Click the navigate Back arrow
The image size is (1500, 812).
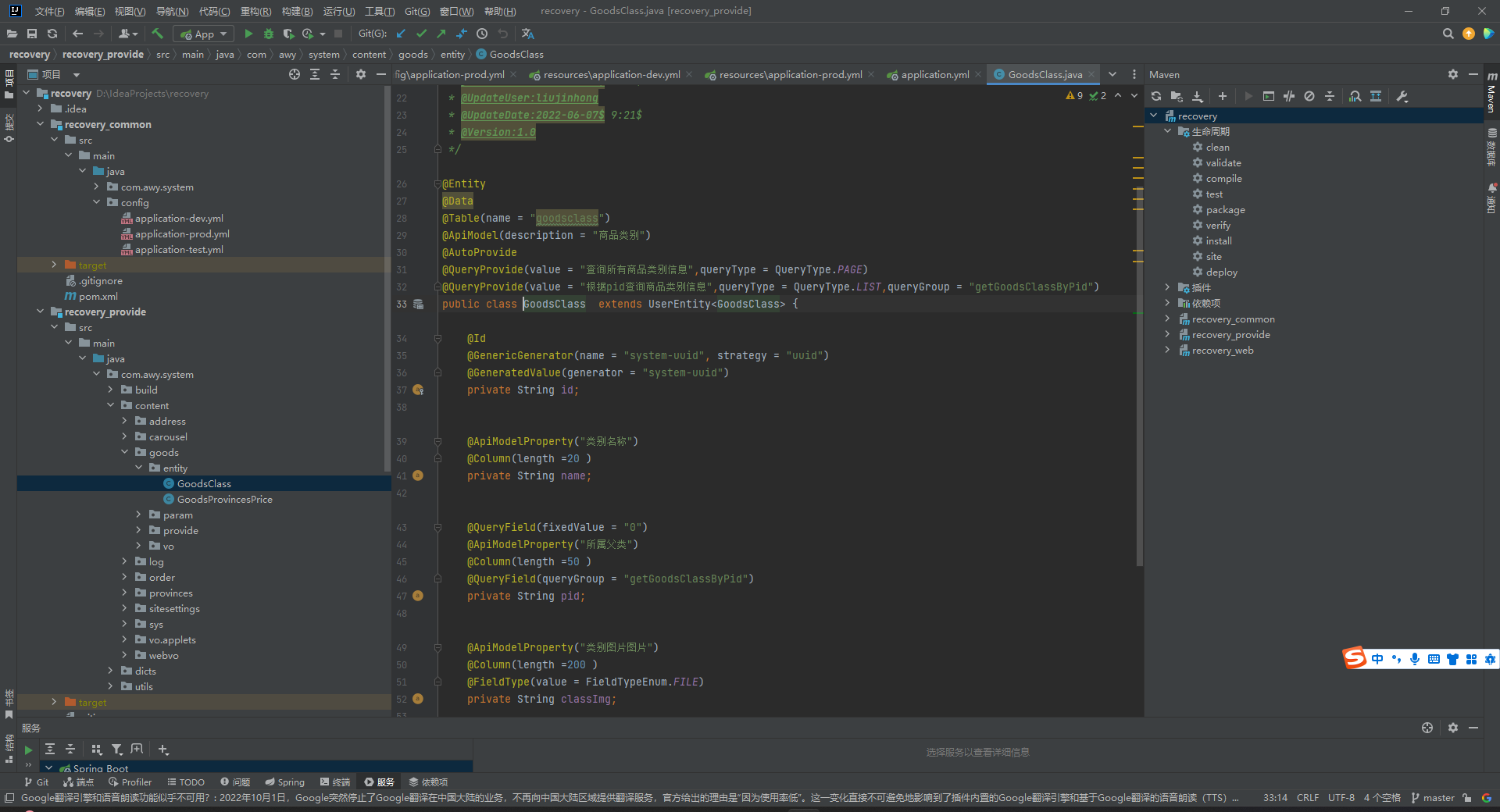pyautogui.click(x=77, y=34)
